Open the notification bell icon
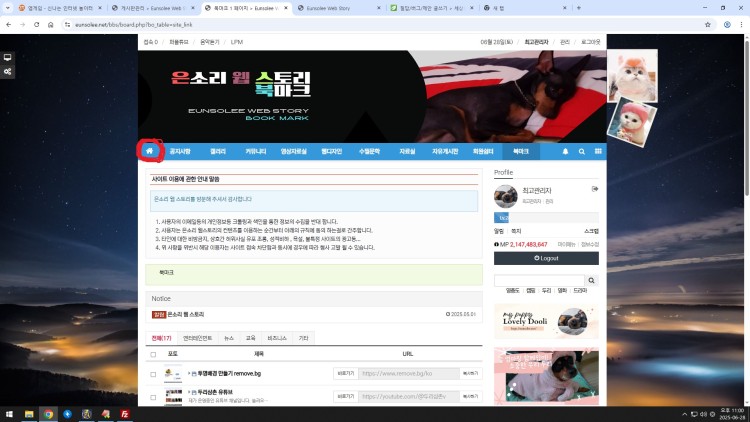750x422 pixels. (565, 151)
